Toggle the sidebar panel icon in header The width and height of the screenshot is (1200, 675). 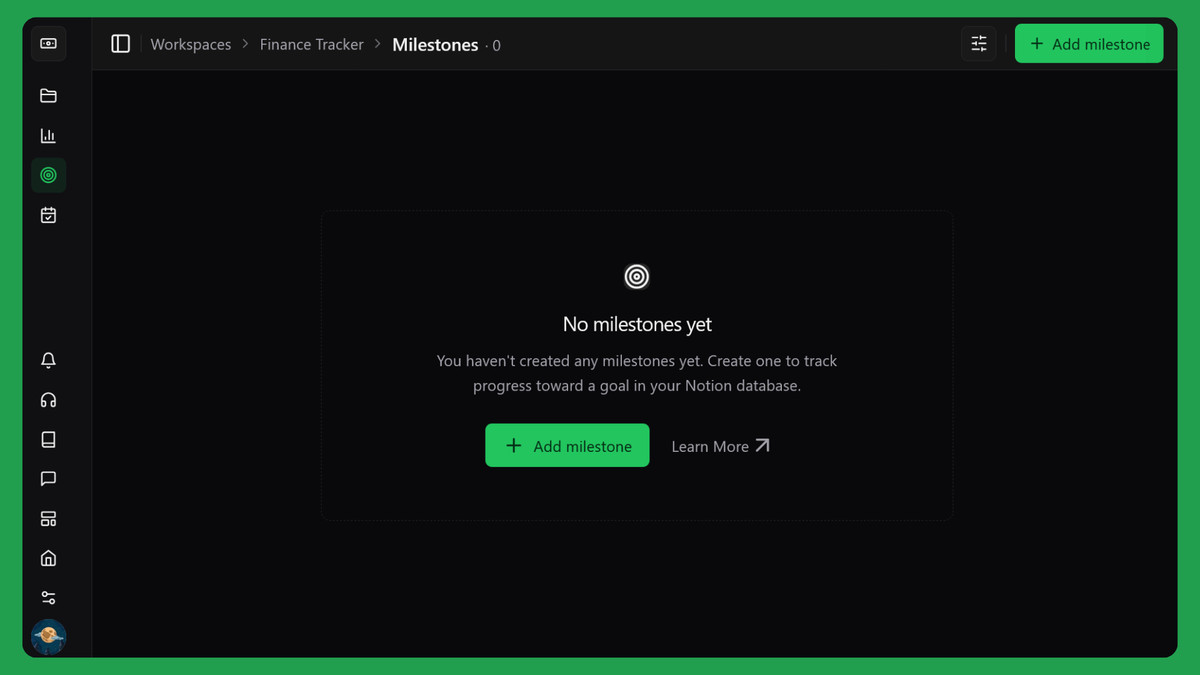click(120, 44)
